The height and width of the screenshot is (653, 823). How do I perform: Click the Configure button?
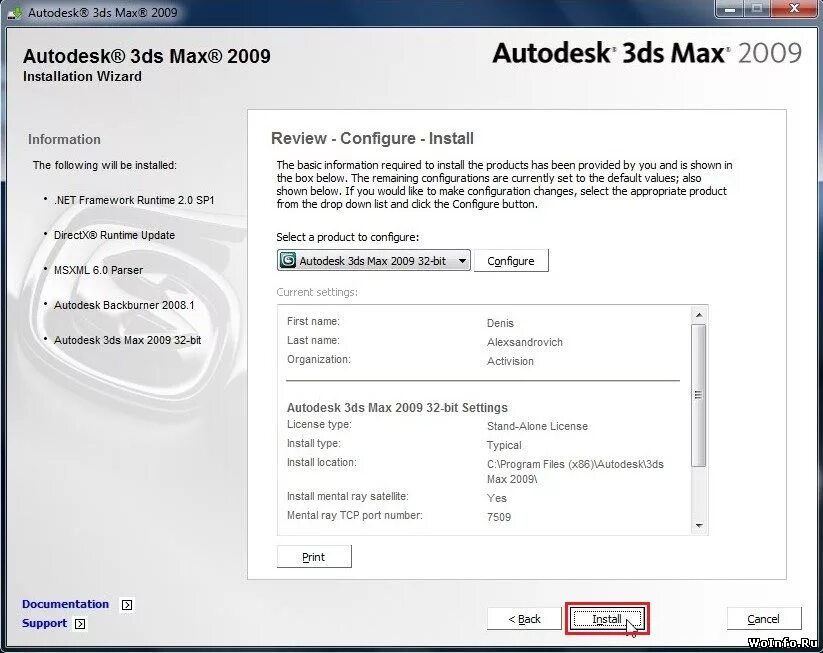pos(511,260)
